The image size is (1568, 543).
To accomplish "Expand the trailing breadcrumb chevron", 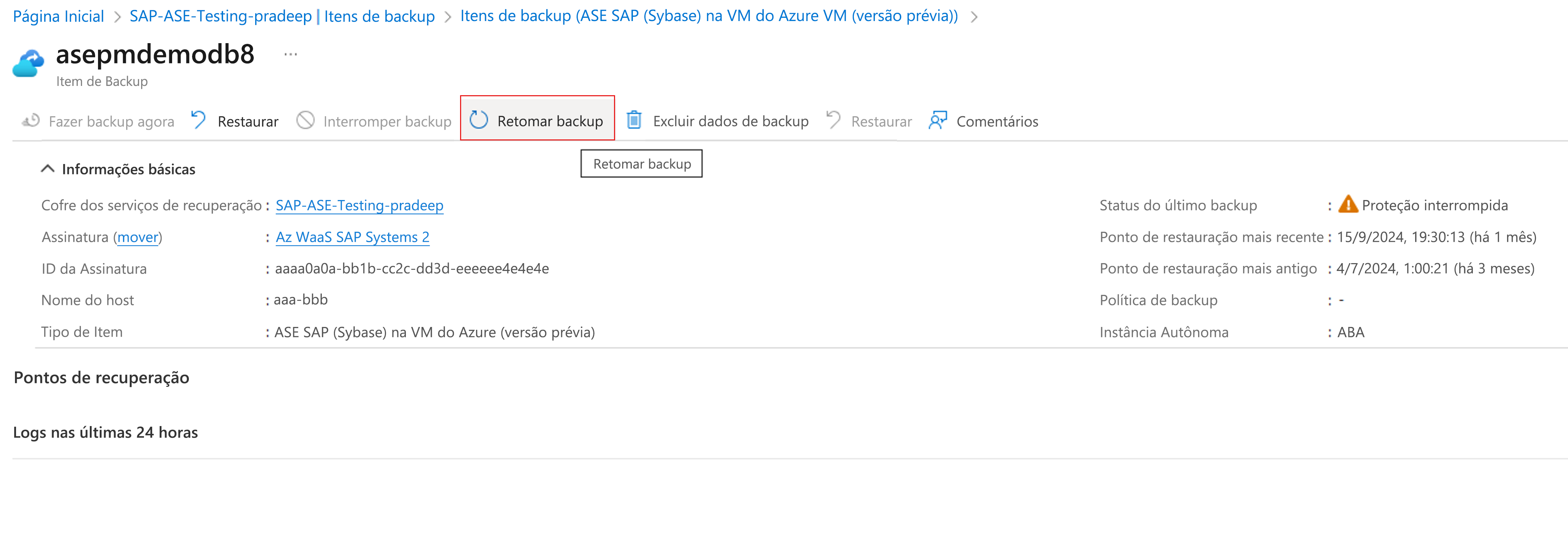I will tap(974, 16).
